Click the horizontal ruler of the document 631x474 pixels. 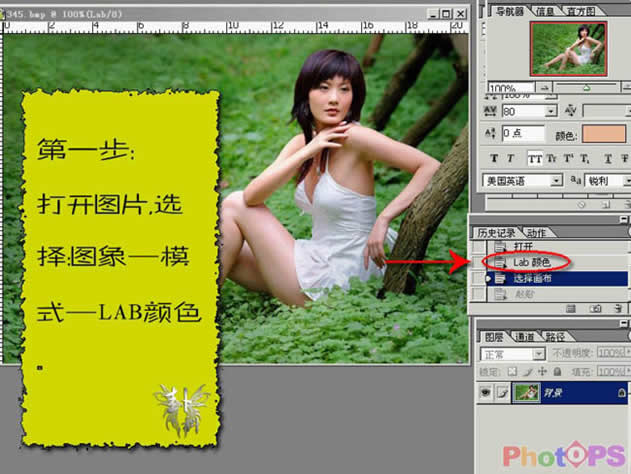click(x=236, y=27)
